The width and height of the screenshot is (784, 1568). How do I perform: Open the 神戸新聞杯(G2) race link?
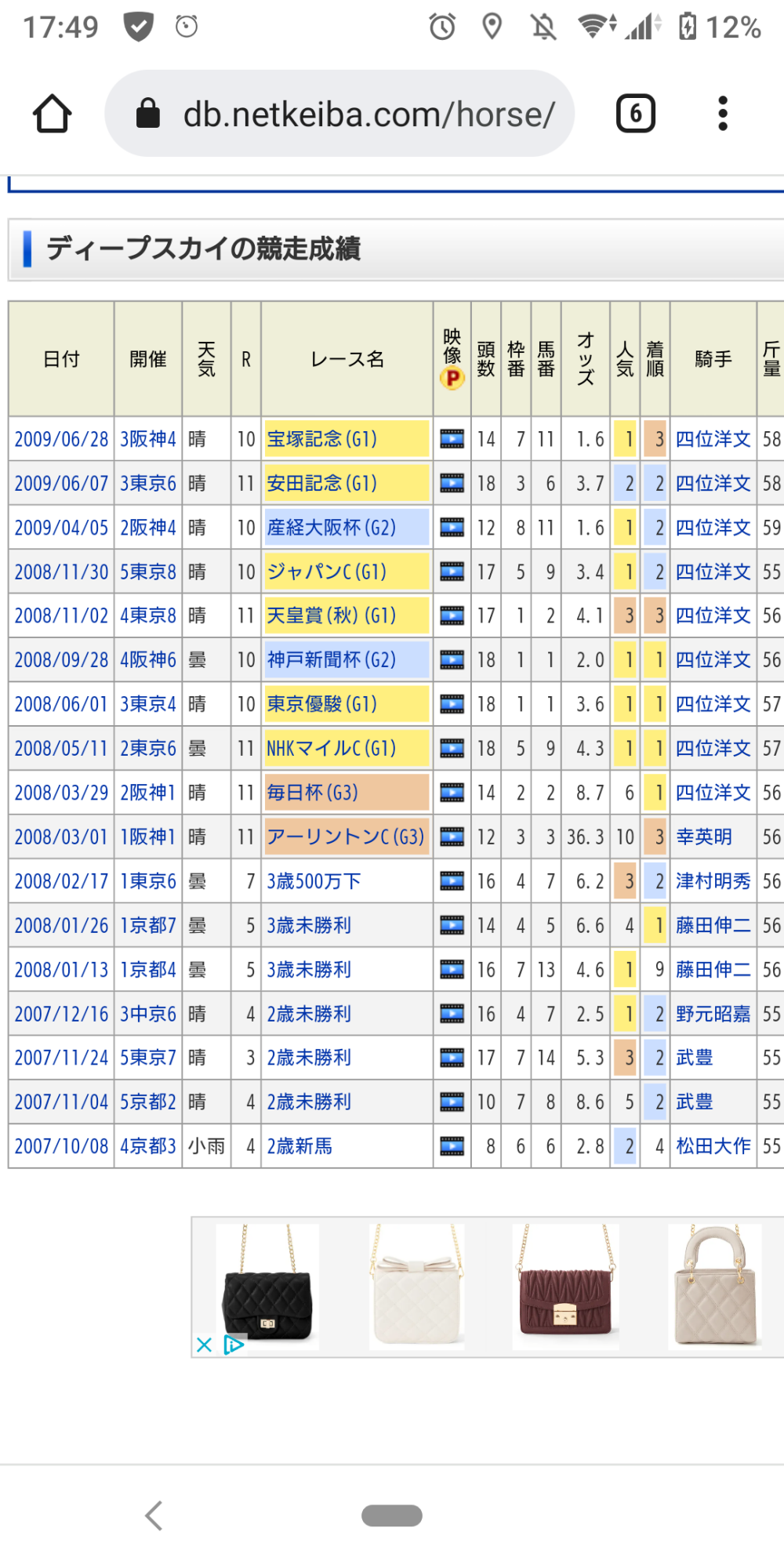click(x=332, y=660)
